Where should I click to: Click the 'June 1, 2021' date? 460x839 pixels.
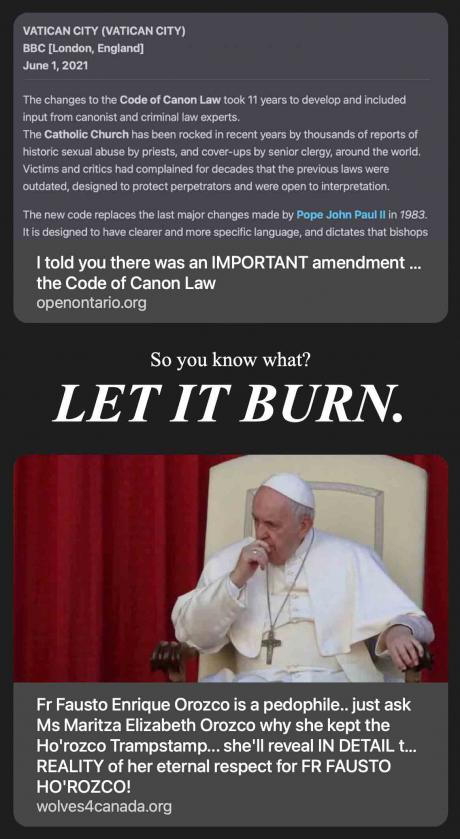point(56,66)
